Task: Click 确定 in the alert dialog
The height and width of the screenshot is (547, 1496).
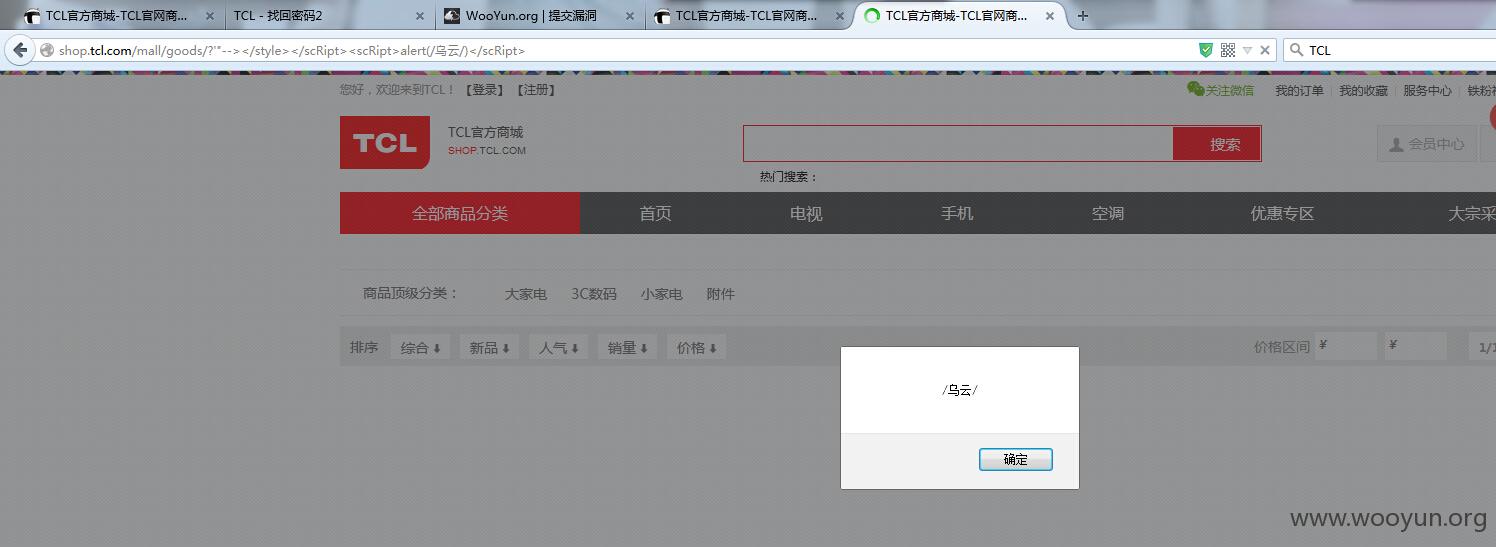Action: 1015,459
